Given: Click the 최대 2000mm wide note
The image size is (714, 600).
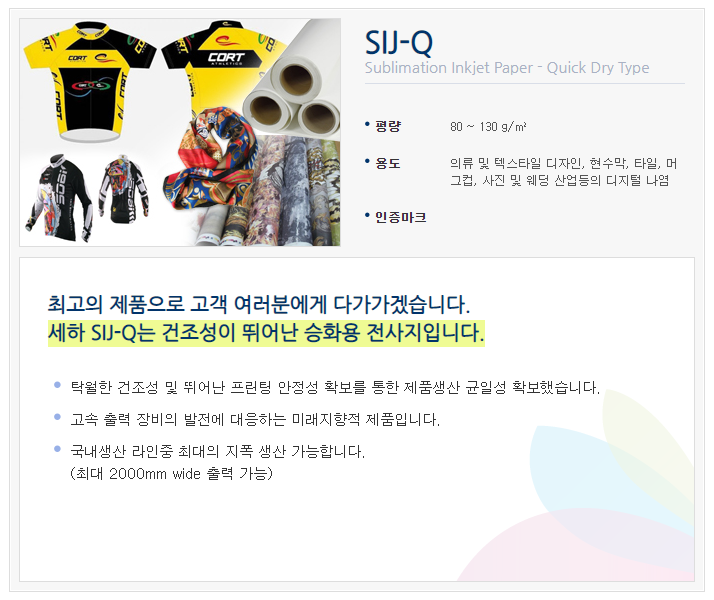Looking at the screenshot, I should [171, 474].
